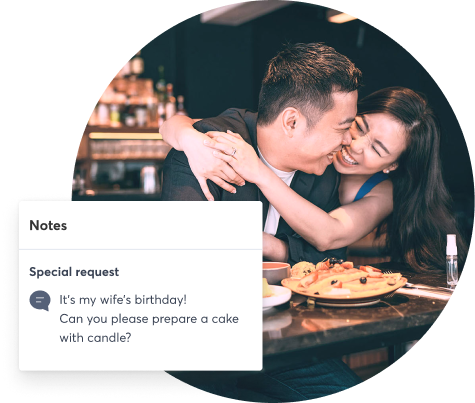Click the divider line under Notes
This screenshot has height=403, width=475.
click(x=141, y=249)
